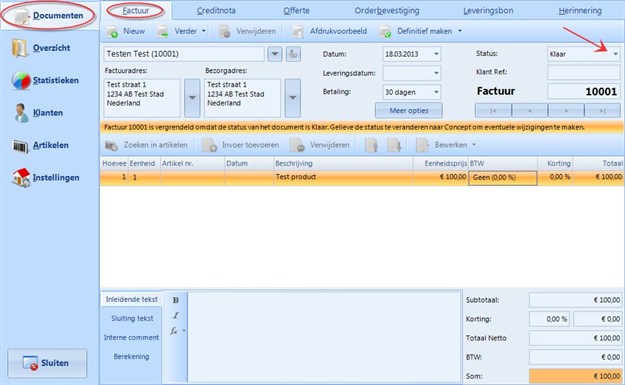
Task: Open the Sluiting tekst tab
Action: pos(132,318)
